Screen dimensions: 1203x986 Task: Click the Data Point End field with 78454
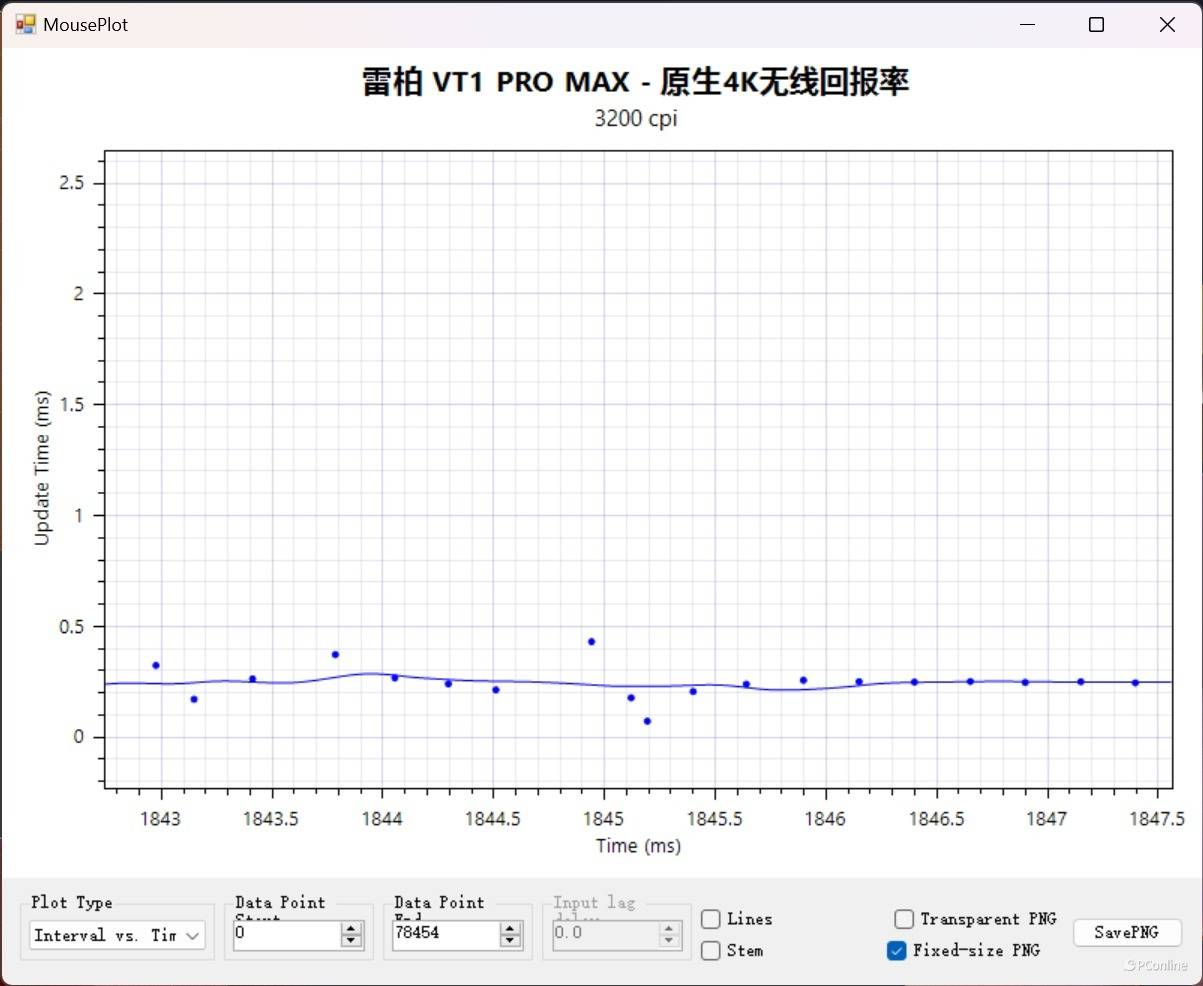[445, 935]
